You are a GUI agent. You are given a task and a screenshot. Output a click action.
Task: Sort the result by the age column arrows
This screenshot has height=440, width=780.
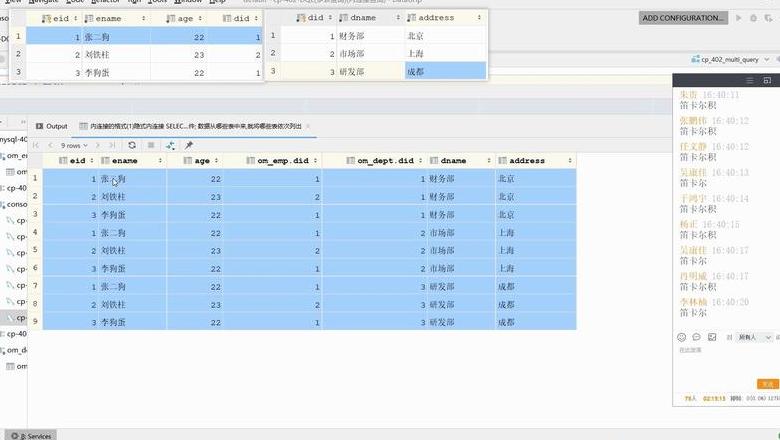(x=216, y=161)
